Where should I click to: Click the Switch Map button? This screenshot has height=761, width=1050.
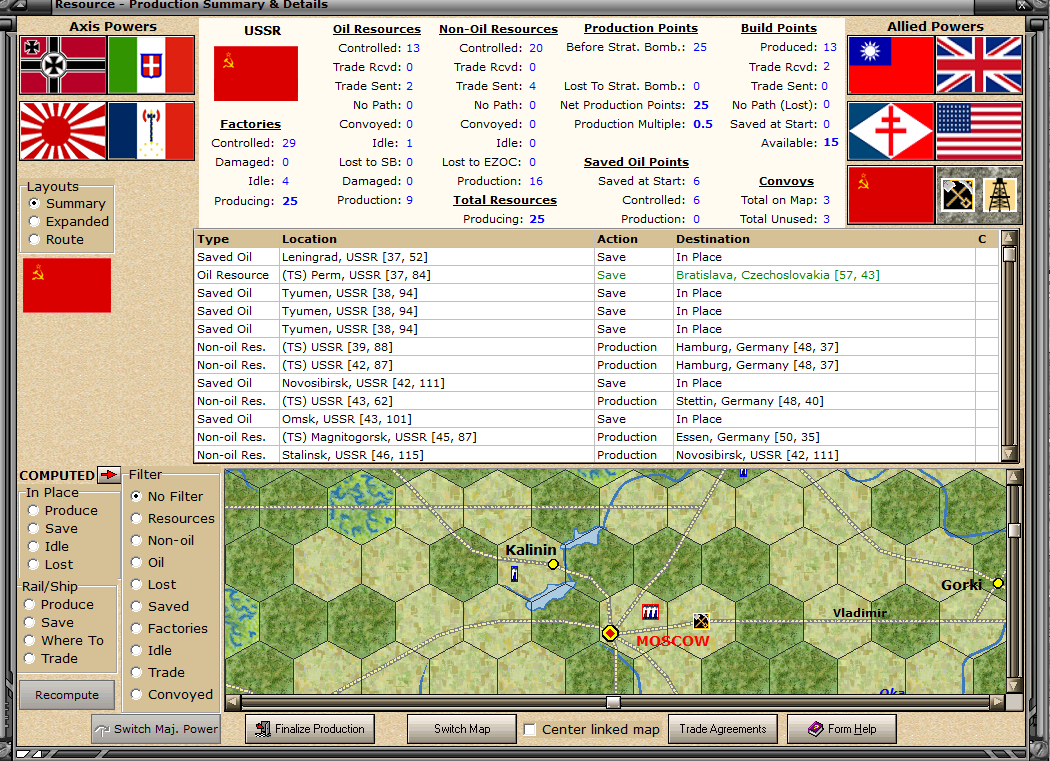461,729
